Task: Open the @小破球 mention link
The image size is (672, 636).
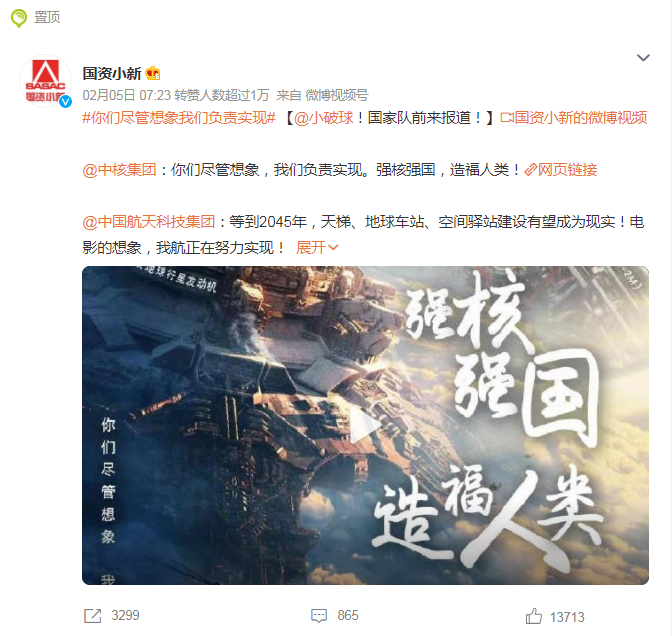Action: pyautogui.click(x=324, y=118)
